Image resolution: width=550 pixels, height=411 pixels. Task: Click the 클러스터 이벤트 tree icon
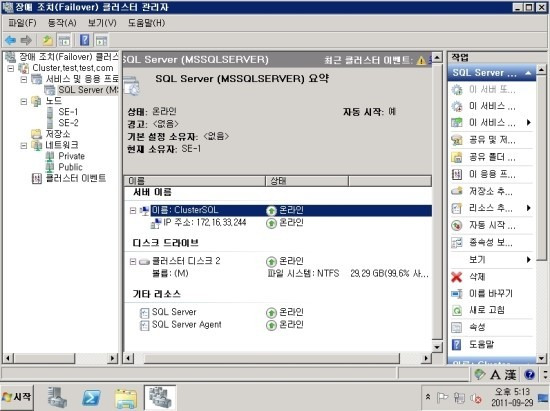pos(37,178)
